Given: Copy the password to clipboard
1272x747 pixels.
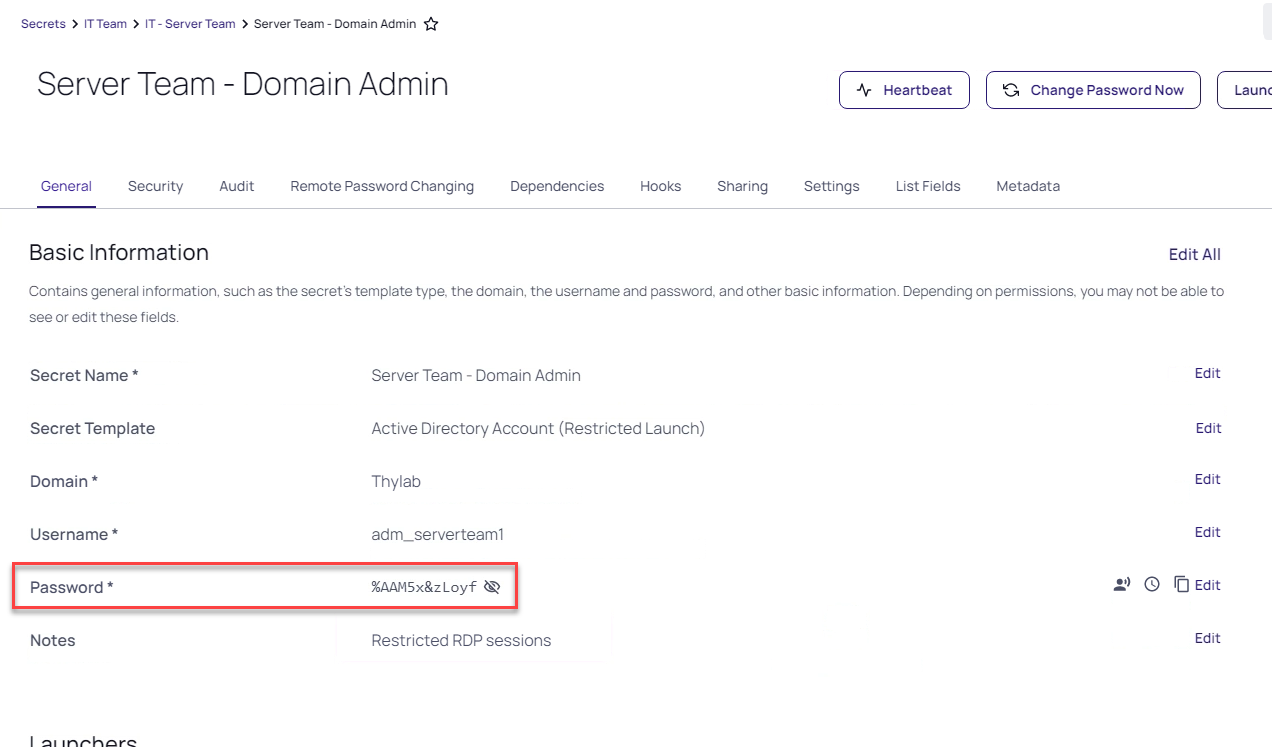Looking at the screenshot, I should pos(1181,585).
